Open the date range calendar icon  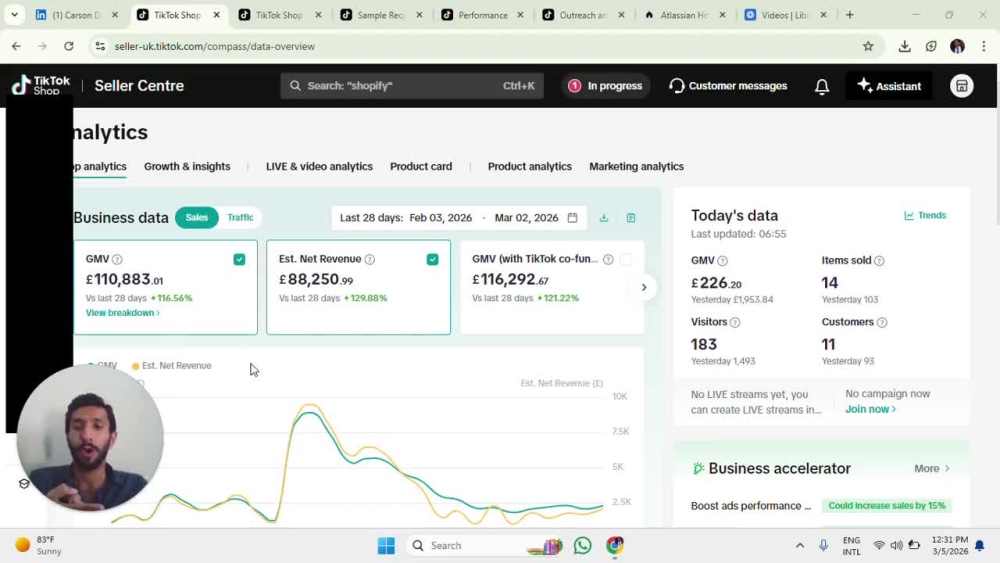572,217
